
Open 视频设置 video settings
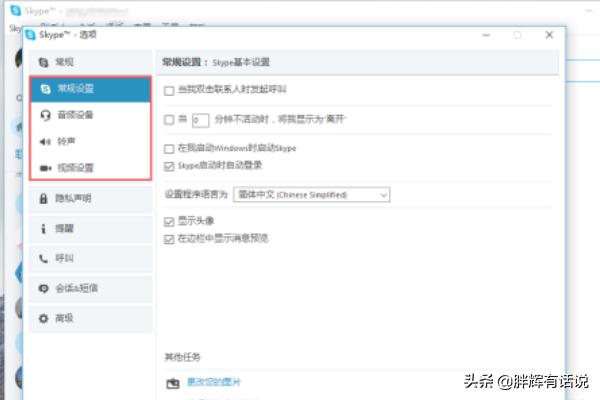(x=91, y=168)
